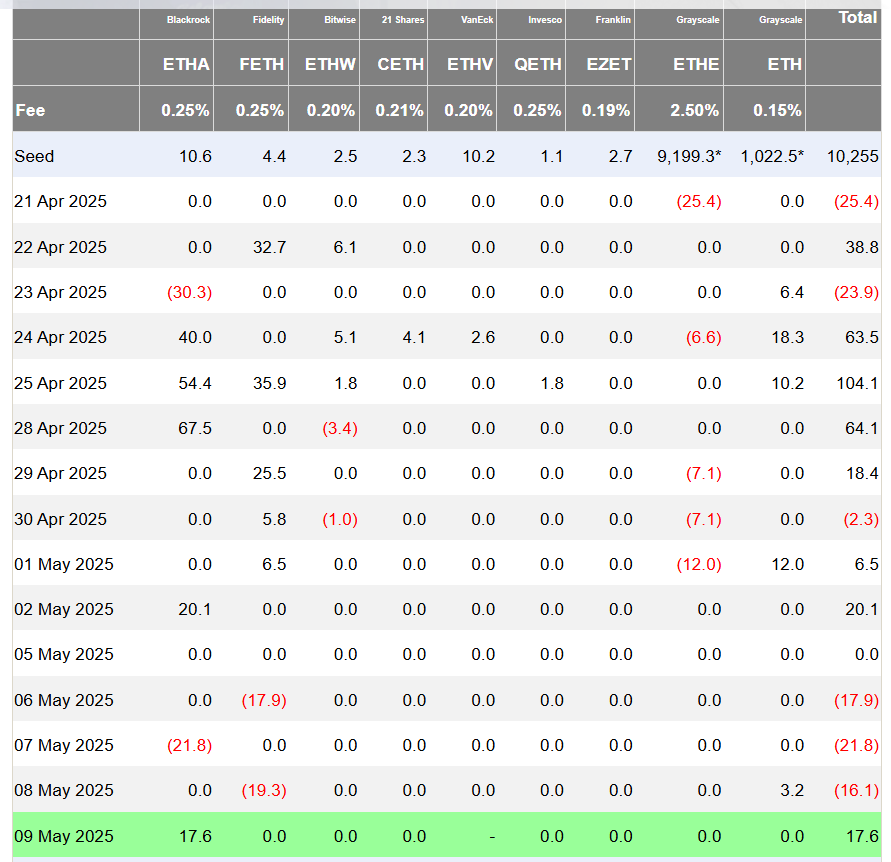Click the Total column header
Image resolution: width=891 pixels, height=862 pixels.
click(x=858, y=18)
